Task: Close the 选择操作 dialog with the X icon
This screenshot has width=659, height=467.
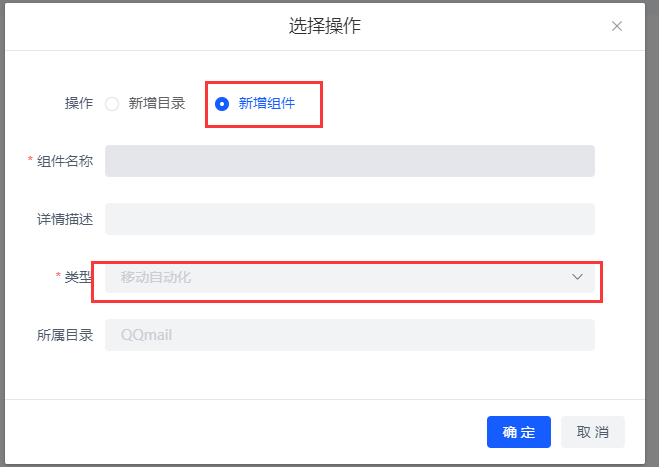Action: click(x=617, y=26)
